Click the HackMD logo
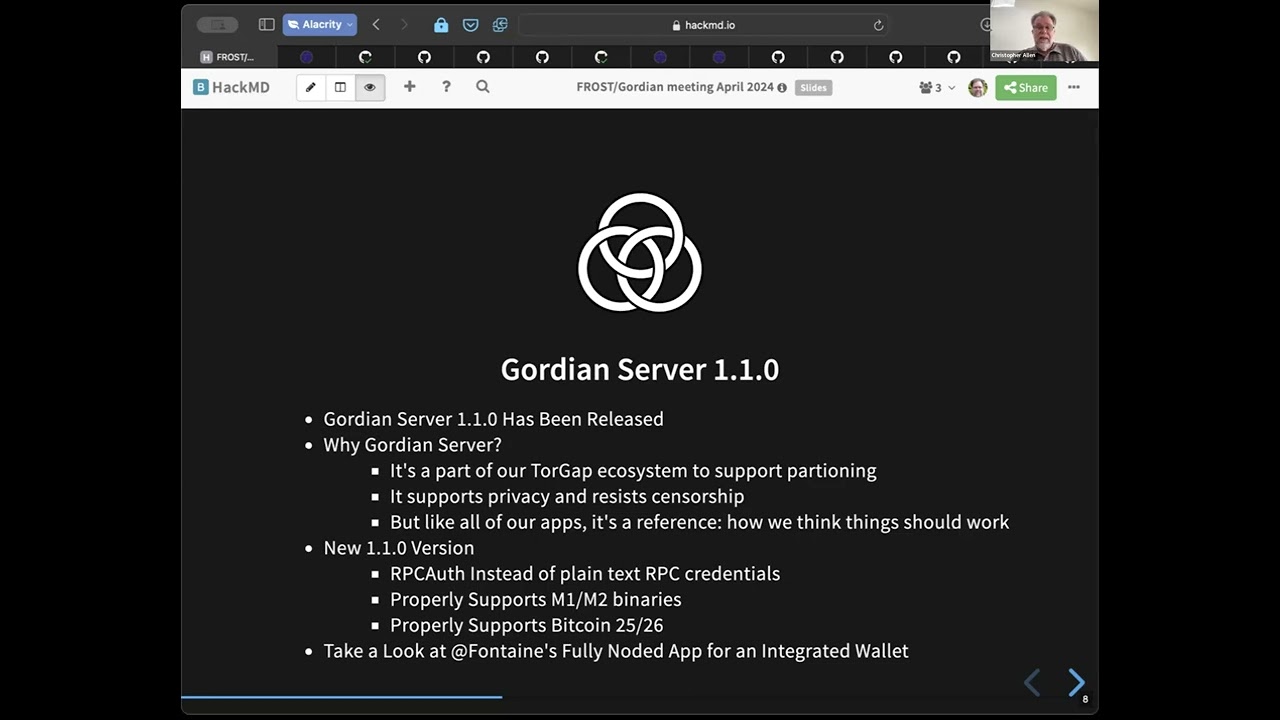 pyautogui.click(x=232, y=87)
